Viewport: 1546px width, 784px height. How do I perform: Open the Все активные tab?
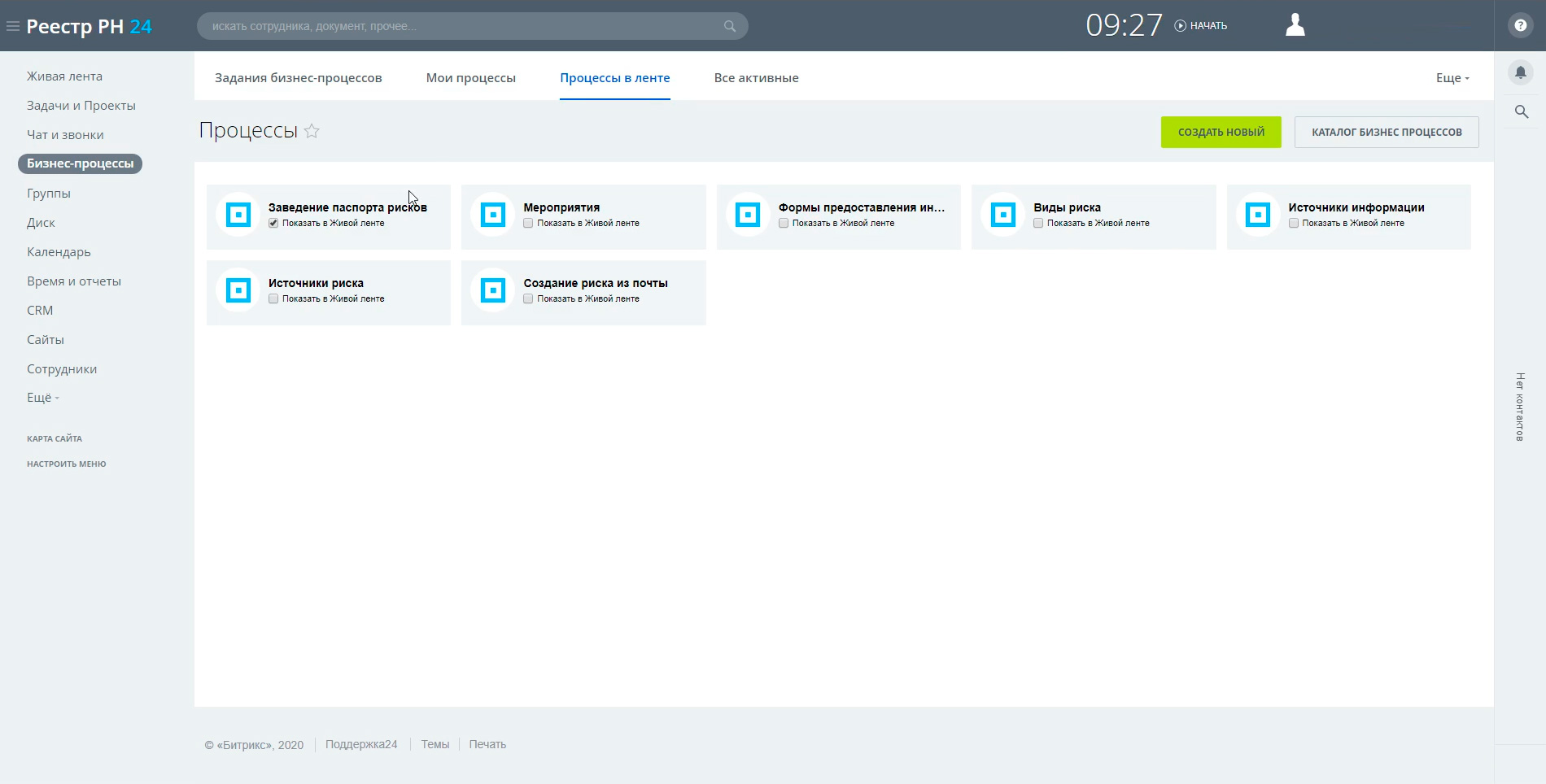[756, 78]
